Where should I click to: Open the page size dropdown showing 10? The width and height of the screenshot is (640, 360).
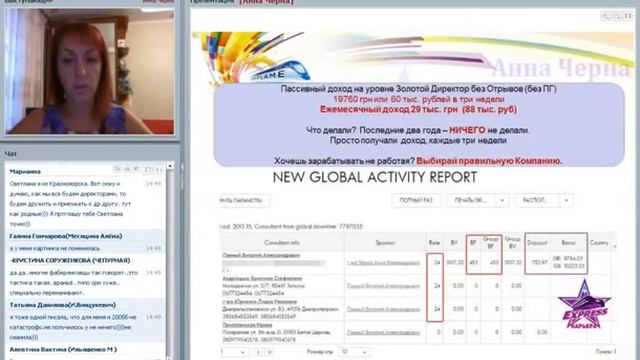click(x=354, y=352)
